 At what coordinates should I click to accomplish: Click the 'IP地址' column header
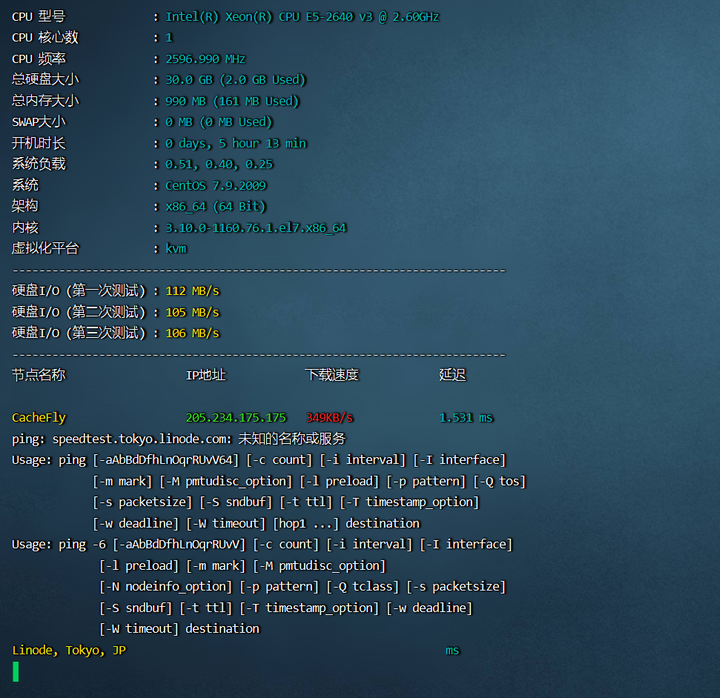[x=206, y=375]
